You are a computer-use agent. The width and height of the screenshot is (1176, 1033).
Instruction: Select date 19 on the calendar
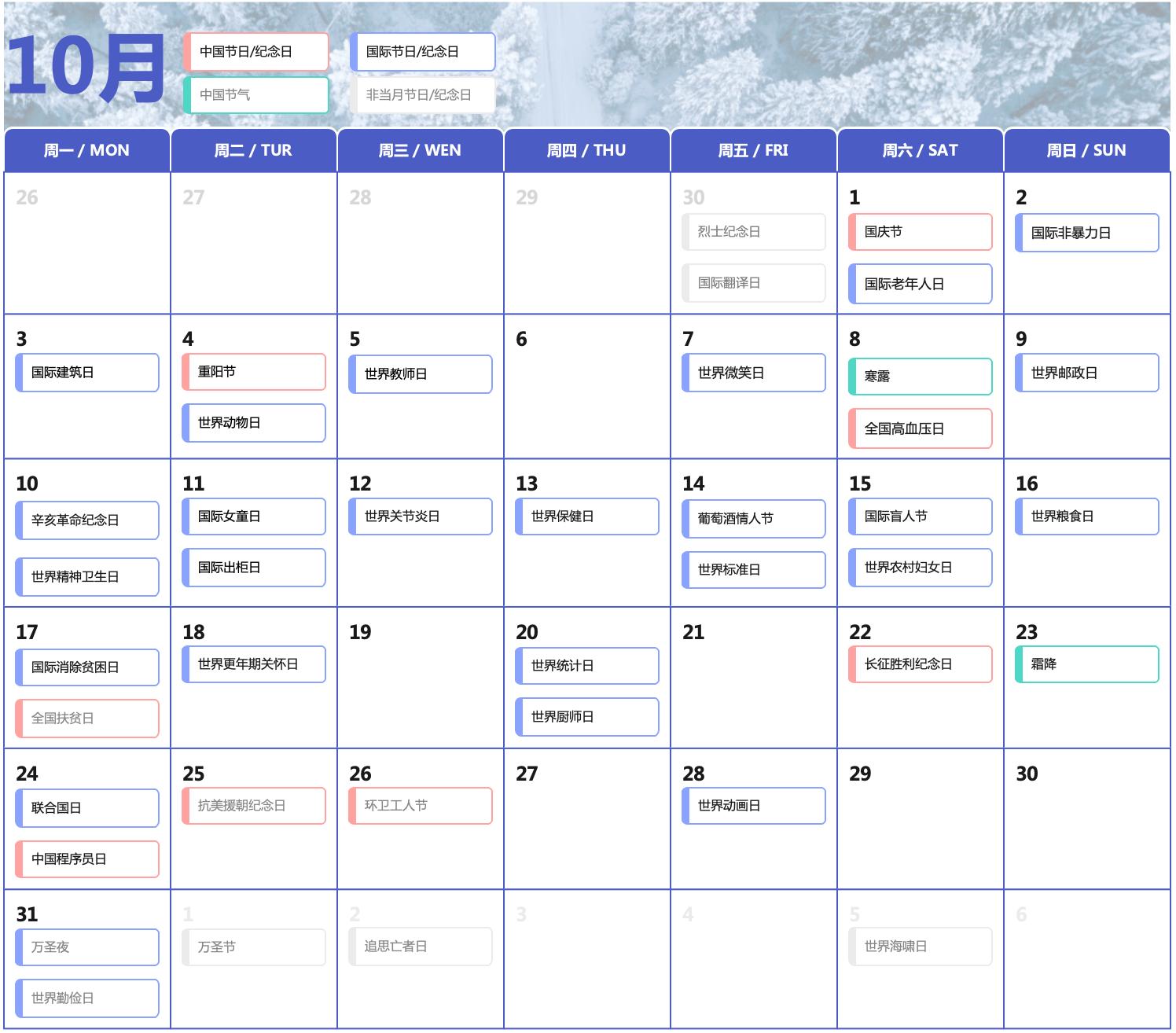(360, 633)
